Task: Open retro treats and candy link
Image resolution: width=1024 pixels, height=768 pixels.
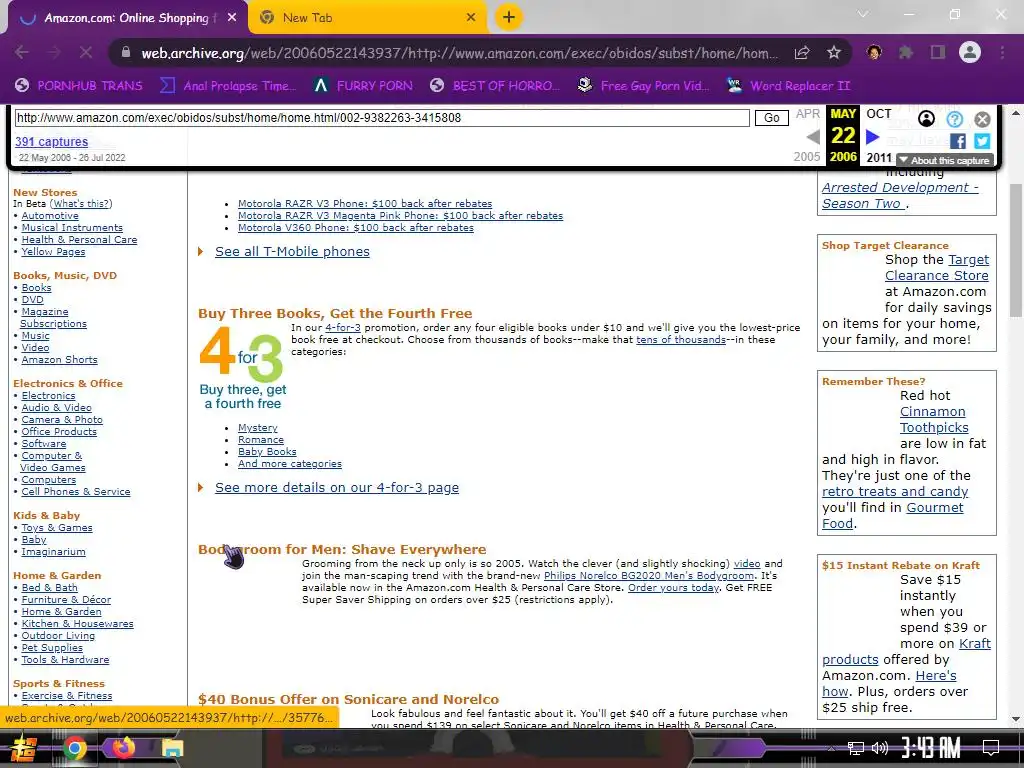Action: coord(895,492)
